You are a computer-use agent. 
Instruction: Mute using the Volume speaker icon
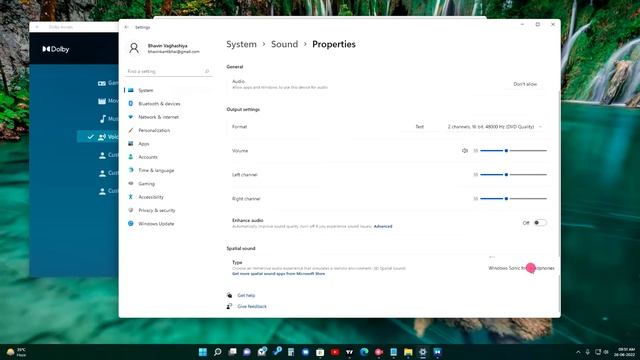tap(465, 151)
